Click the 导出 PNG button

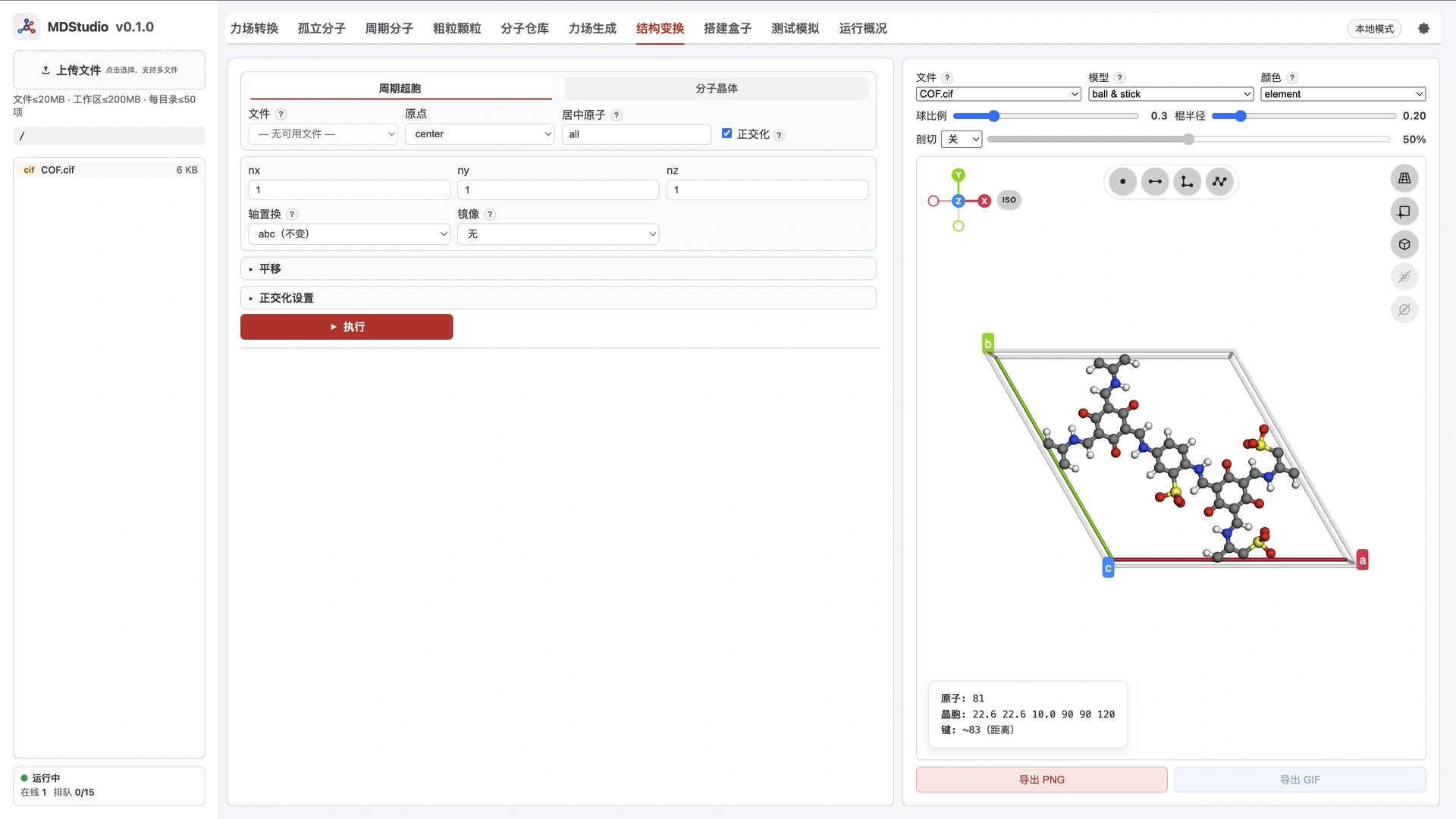pos(1041,780)
